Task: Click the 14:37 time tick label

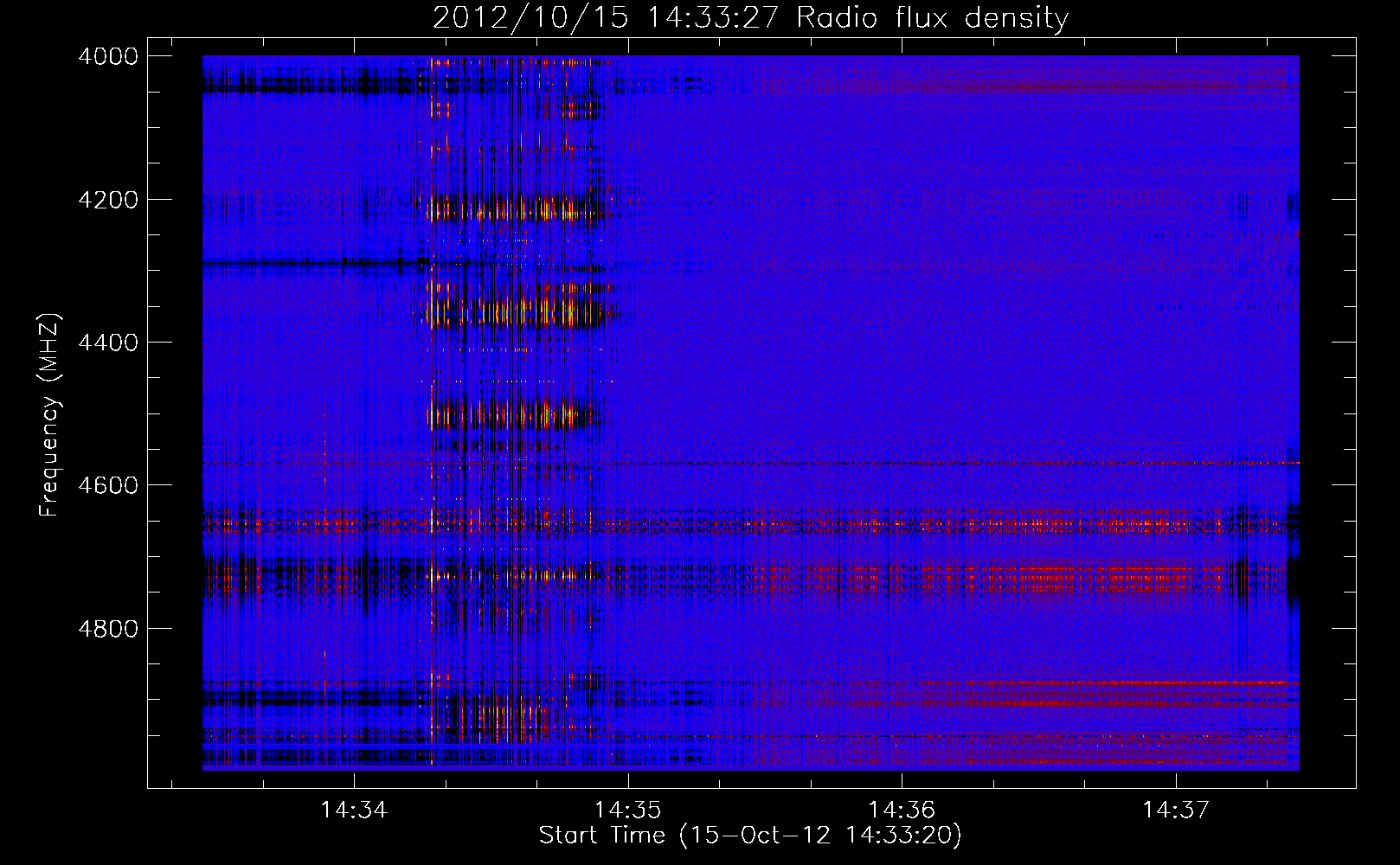Action: (1175, 810)
